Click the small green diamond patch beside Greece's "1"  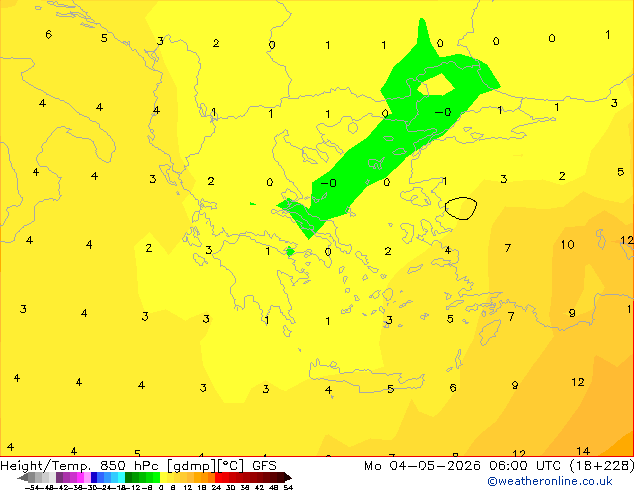(290, 251)
